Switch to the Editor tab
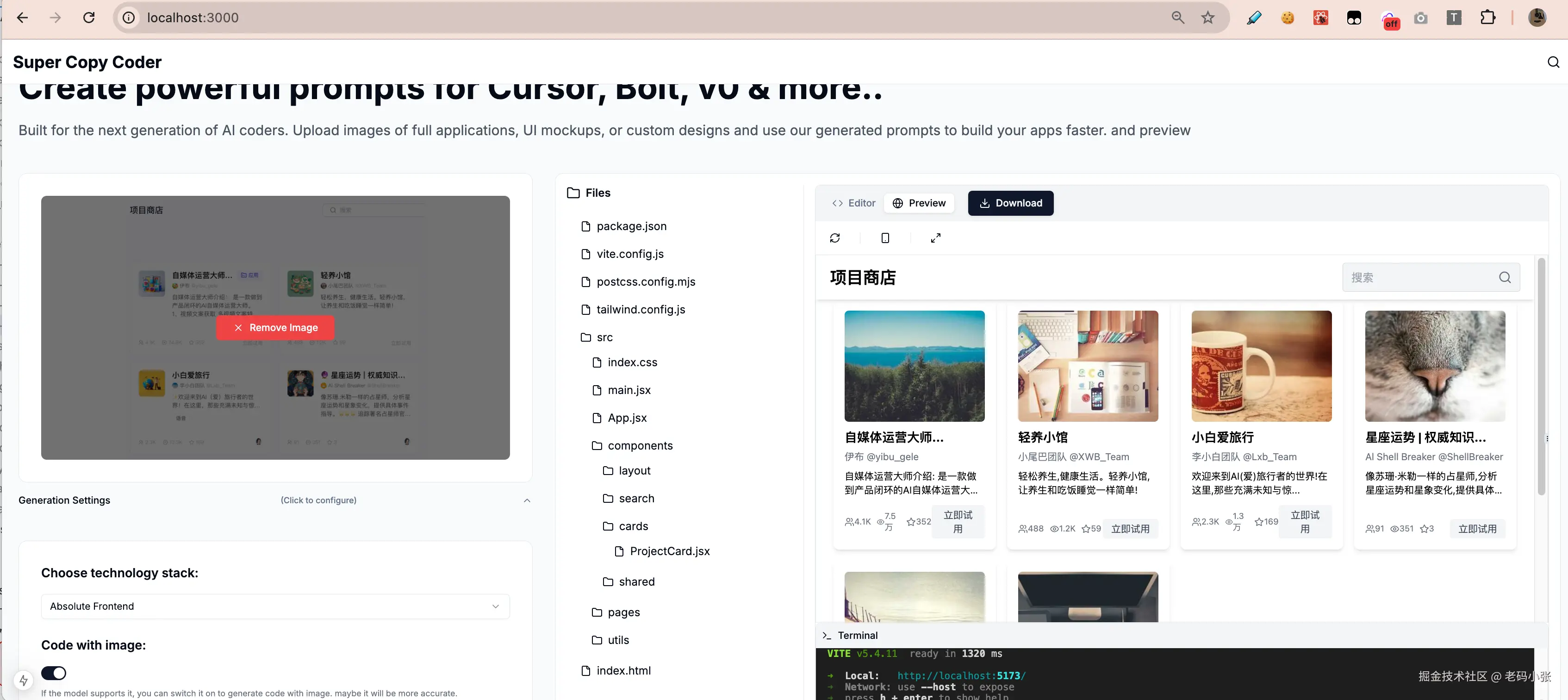 pos(853,203)
